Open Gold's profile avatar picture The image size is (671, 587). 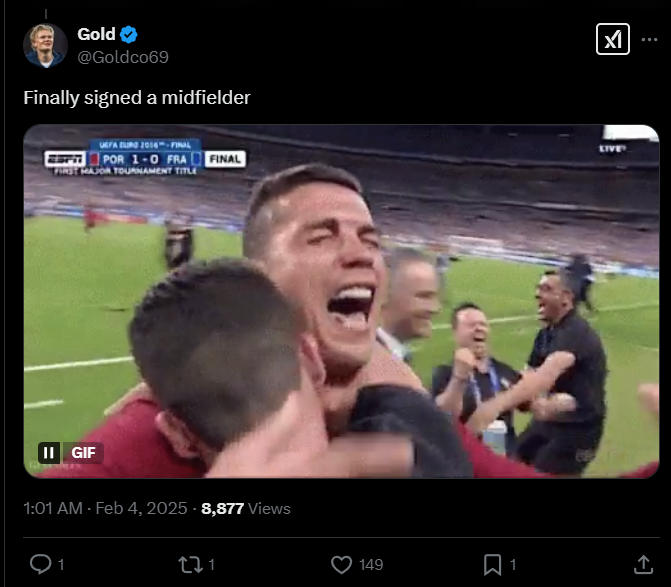[45, 45]
